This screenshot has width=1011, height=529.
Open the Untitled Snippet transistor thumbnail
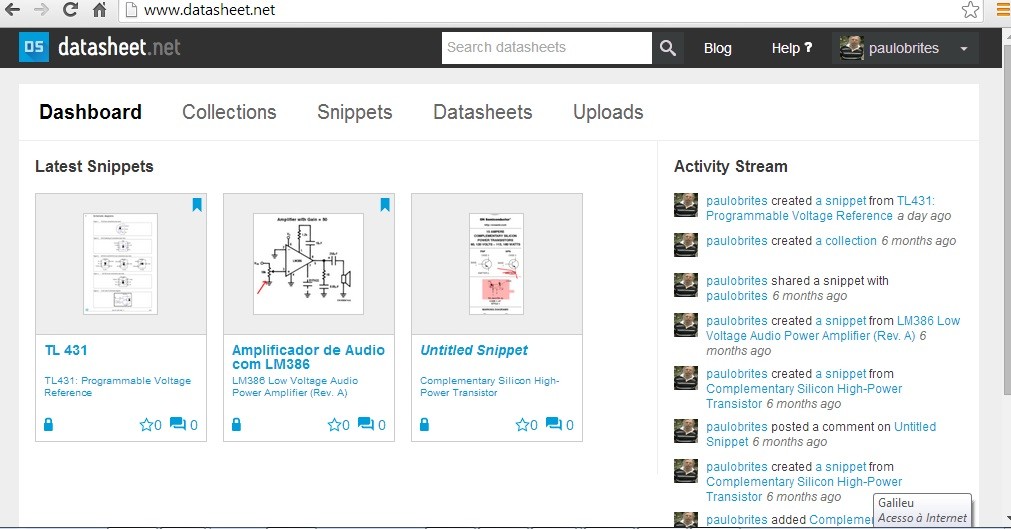pyautogui.click(x=496, y=264)
